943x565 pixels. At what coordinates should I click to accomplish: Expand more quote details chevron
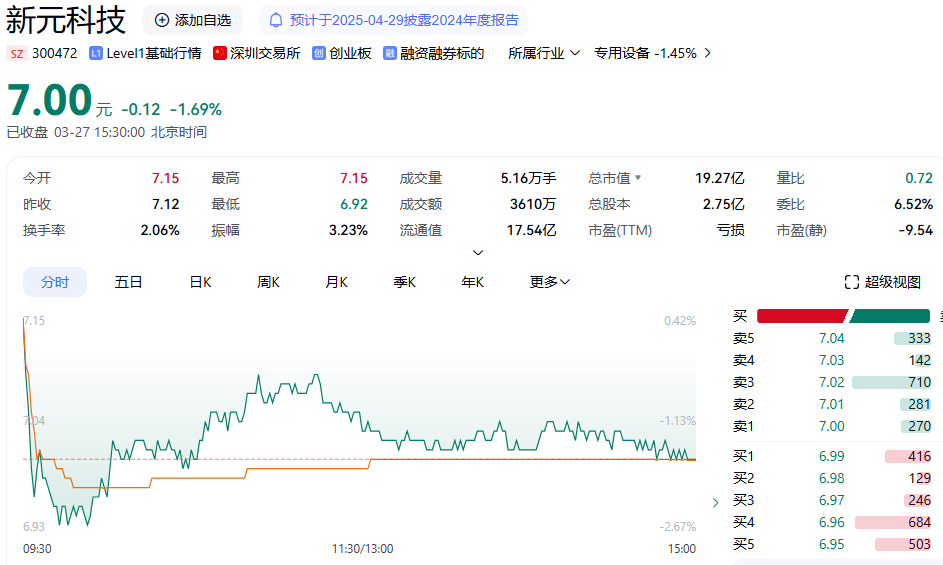pyautogui.click(x=478, y=253)
